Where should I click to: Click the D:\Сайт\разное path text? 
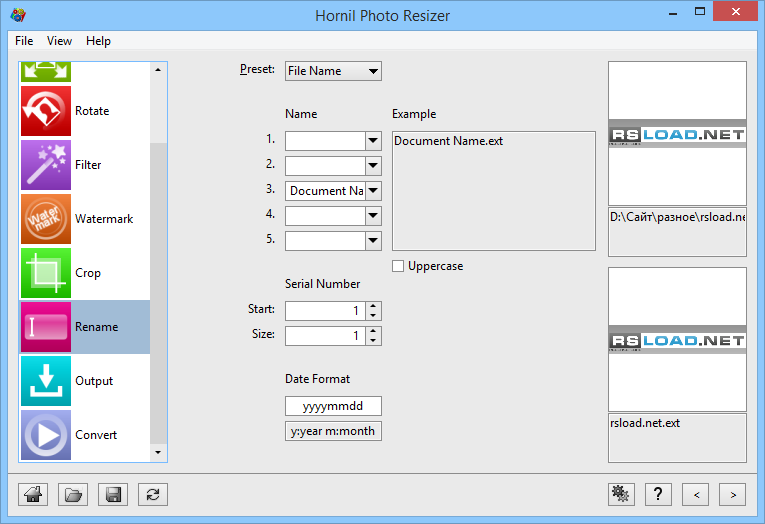[677, 217]
